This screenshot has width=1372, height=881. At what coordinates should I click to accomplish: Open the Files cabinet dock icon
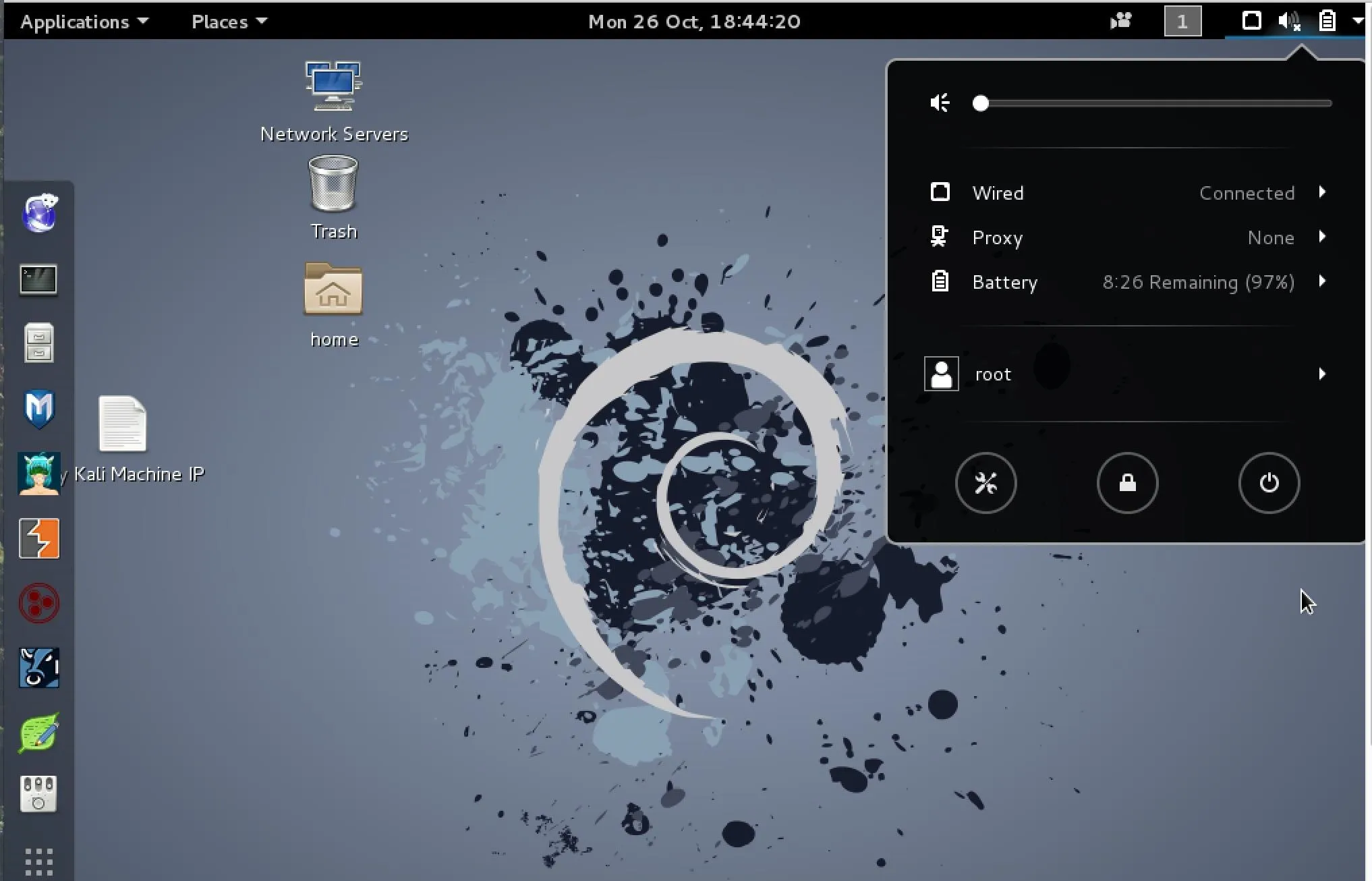point(38,343)
